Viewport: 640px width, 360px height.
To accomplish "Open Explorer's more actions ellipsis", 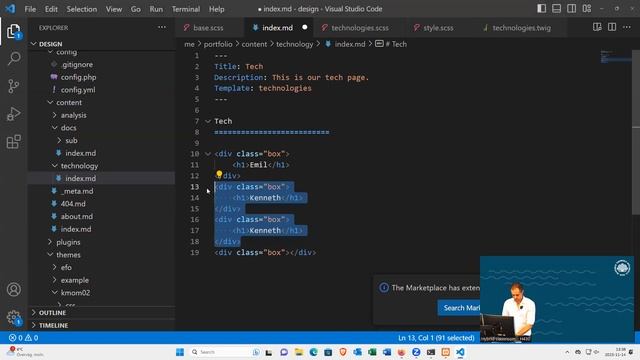I will [x=162, y=27].
